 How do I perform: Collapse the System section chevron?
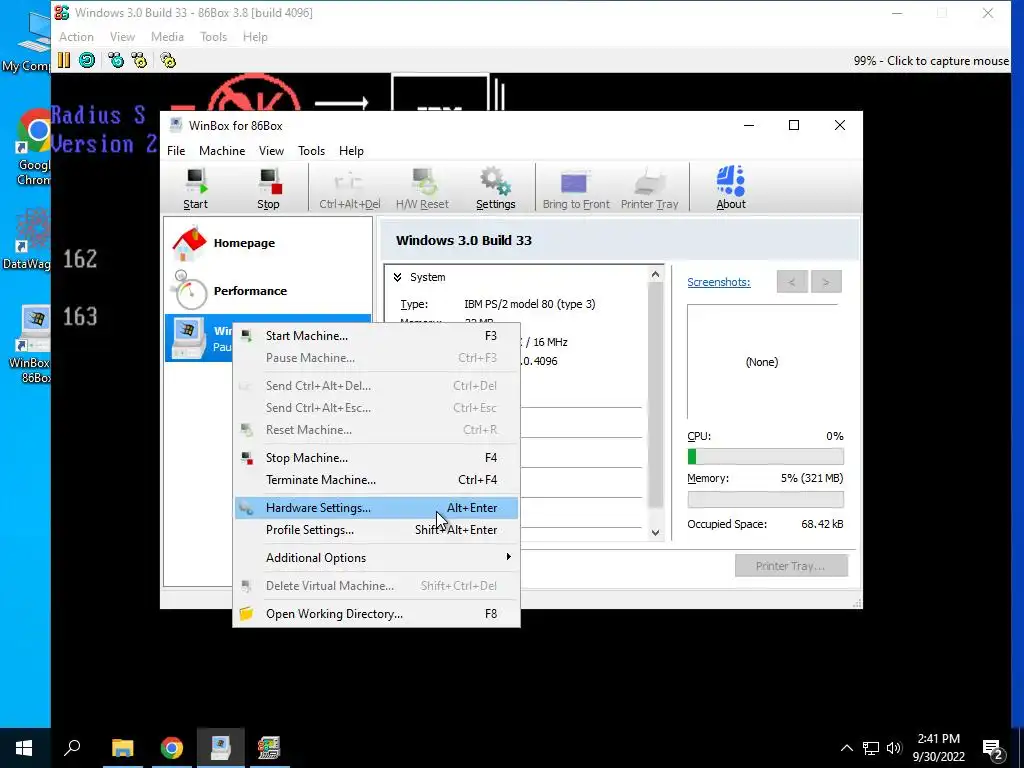[397, 278]
